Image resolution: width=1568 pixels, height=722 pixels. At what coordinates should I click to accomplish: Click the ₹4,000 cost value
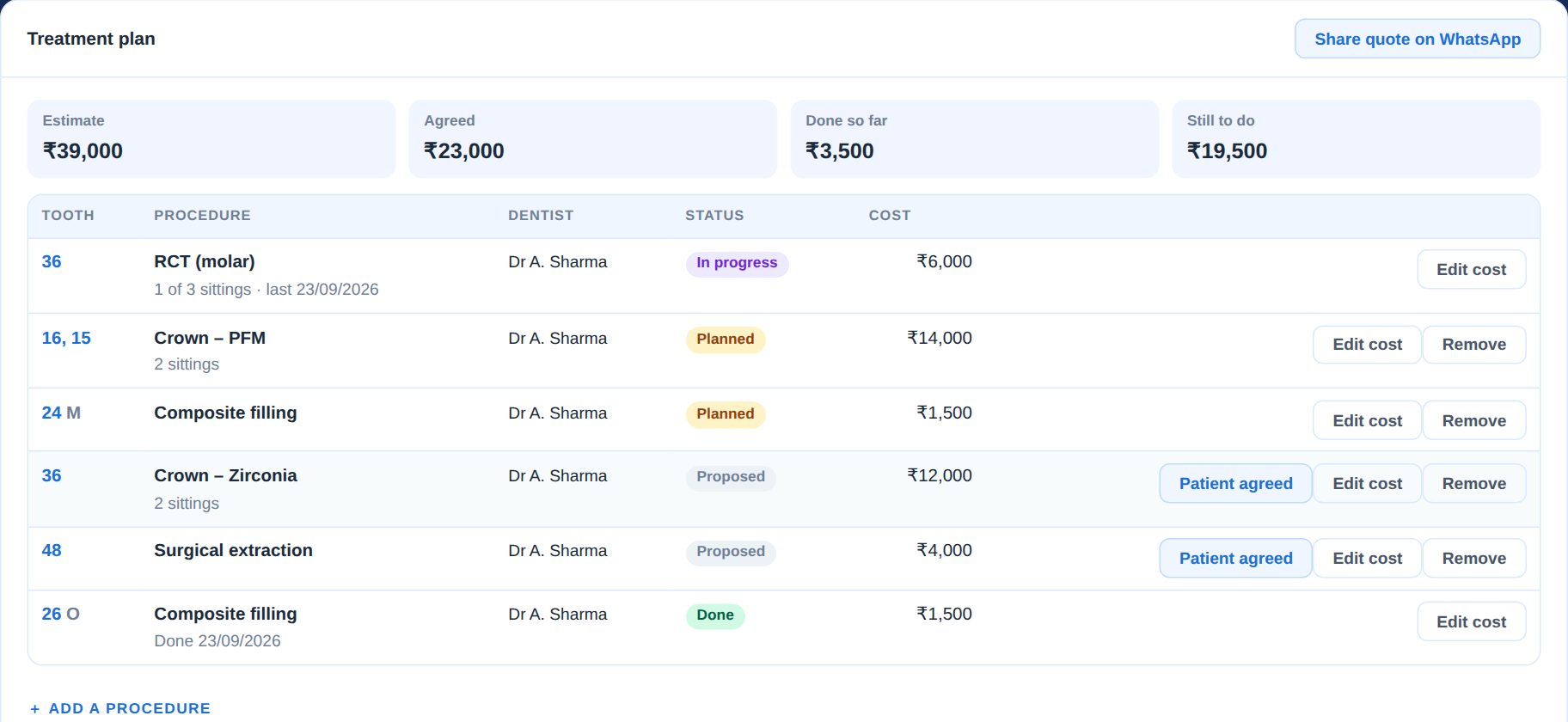[x=944, y=550]
